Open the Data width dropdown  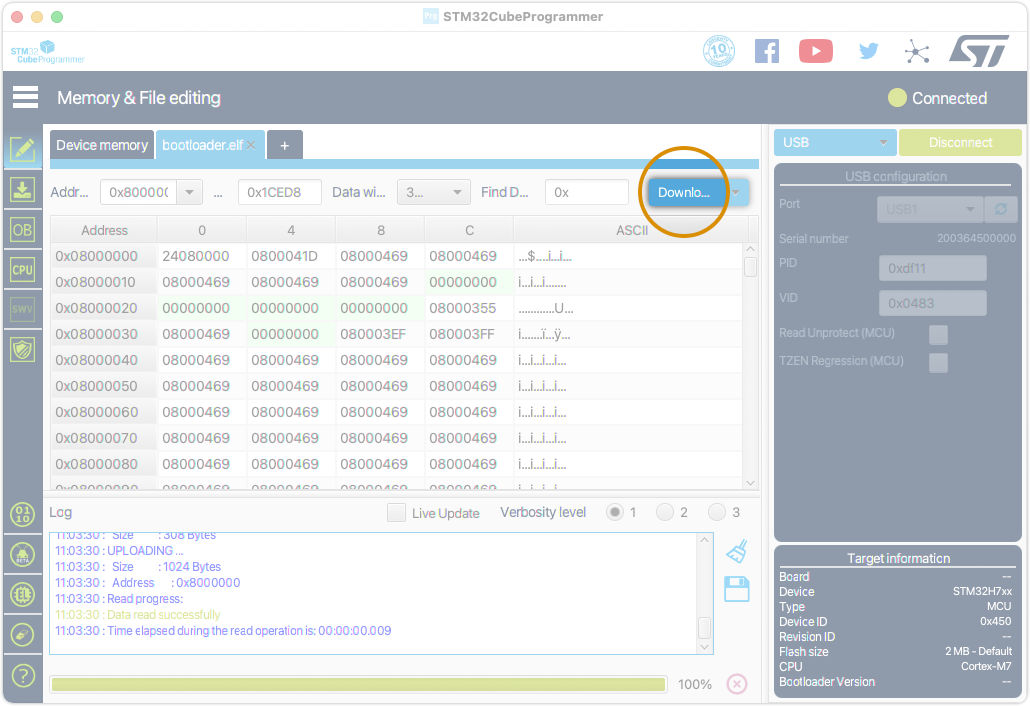[x=434, y=192]
